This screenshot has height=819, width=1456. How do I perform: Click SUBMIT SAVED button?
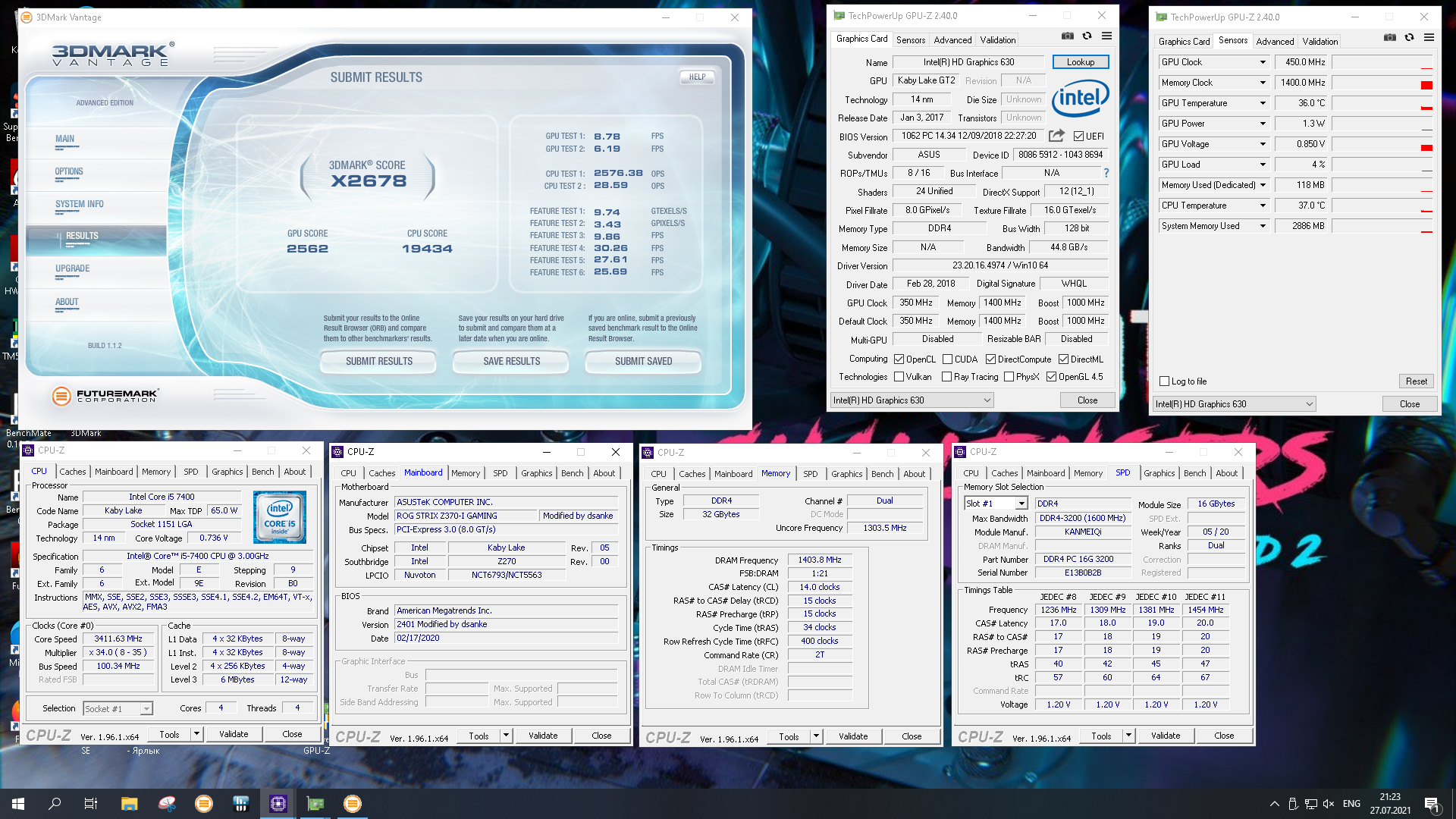pyautogui.click(x=643, y=362)
